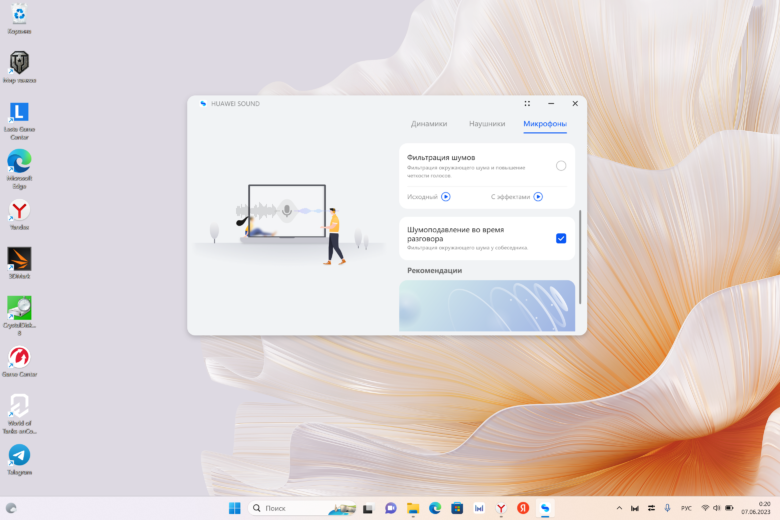The width and height of the screenshot is (780, 520).
Task: Enable the Фильтрация шумов radio toggle
Action: click(561, 166)
